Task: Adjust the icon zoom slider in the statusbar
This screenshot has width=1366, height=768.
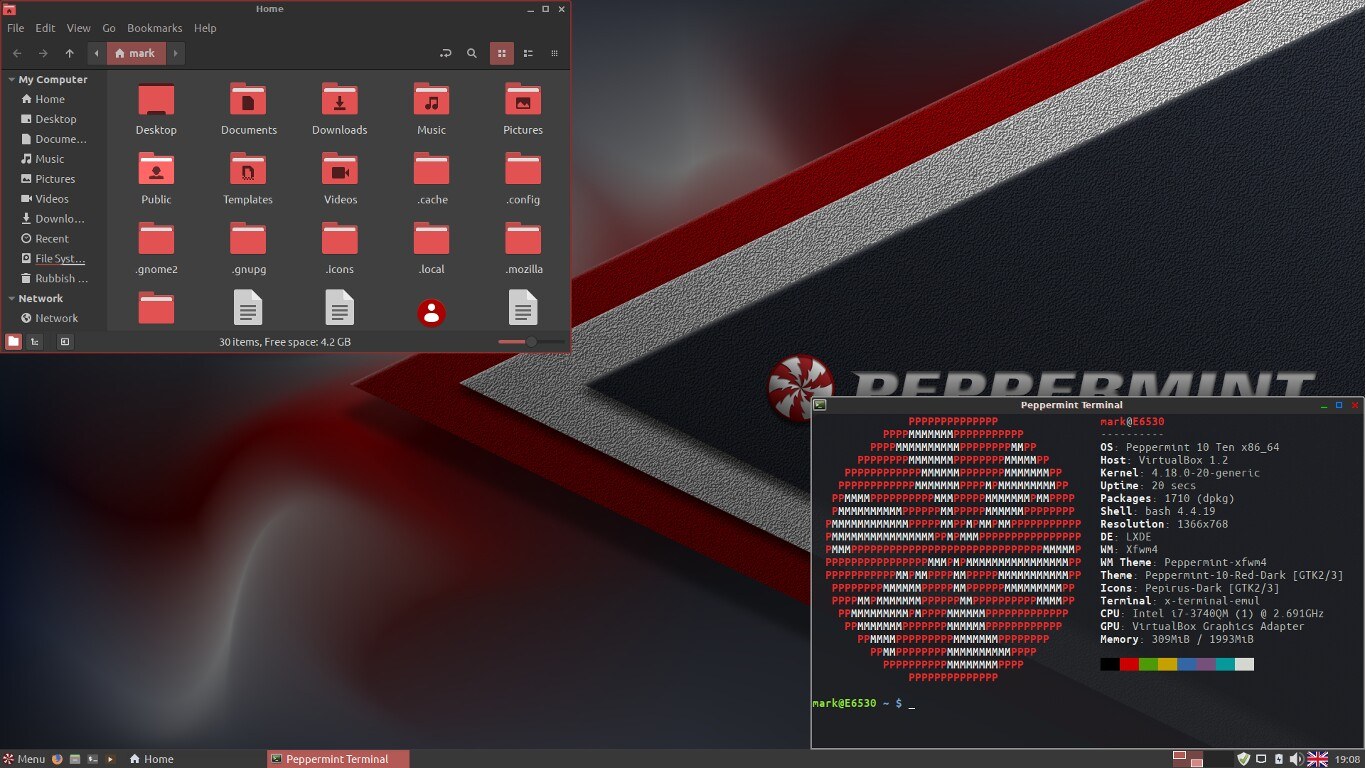Action: click(x=530, y=341)
